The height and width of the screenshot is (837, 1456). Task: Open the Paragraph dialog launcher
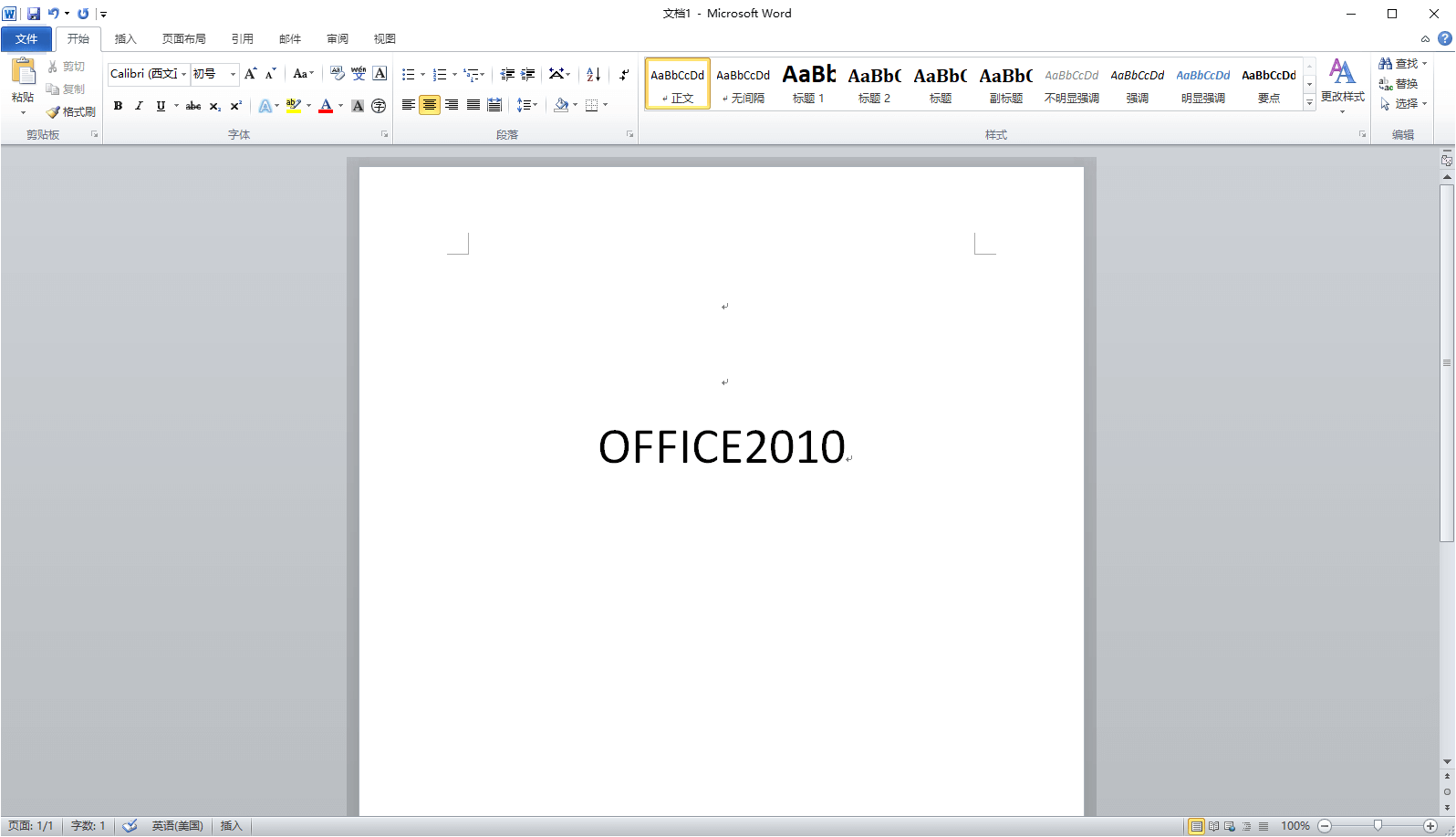[629, 134]
